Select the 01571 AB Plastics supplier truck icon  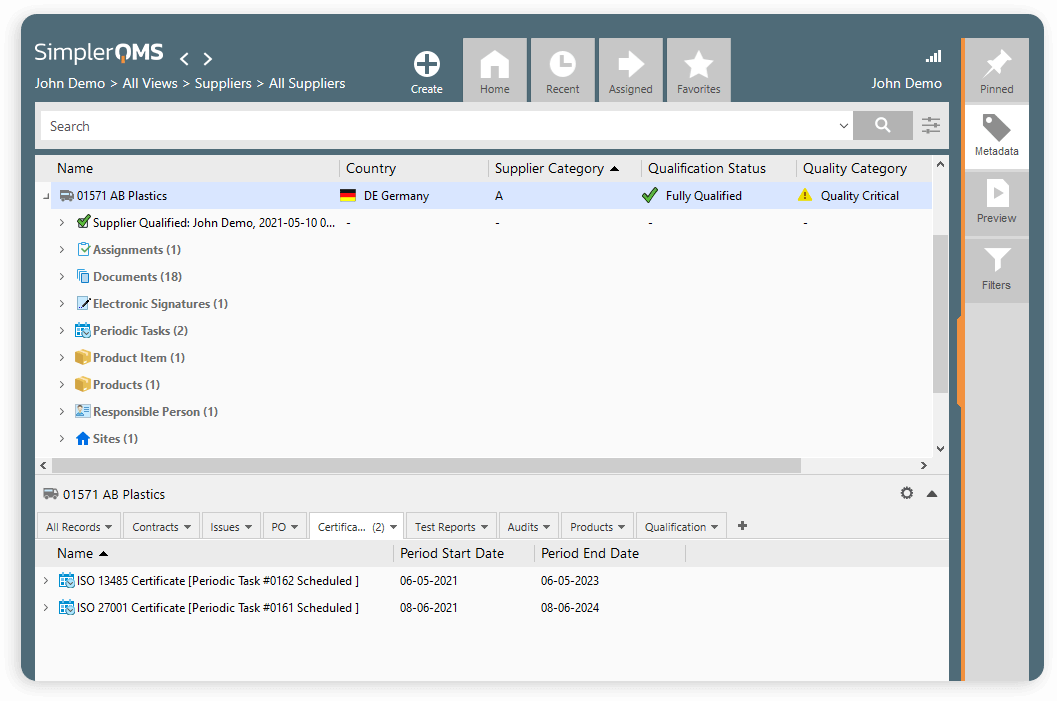[67, 196]
